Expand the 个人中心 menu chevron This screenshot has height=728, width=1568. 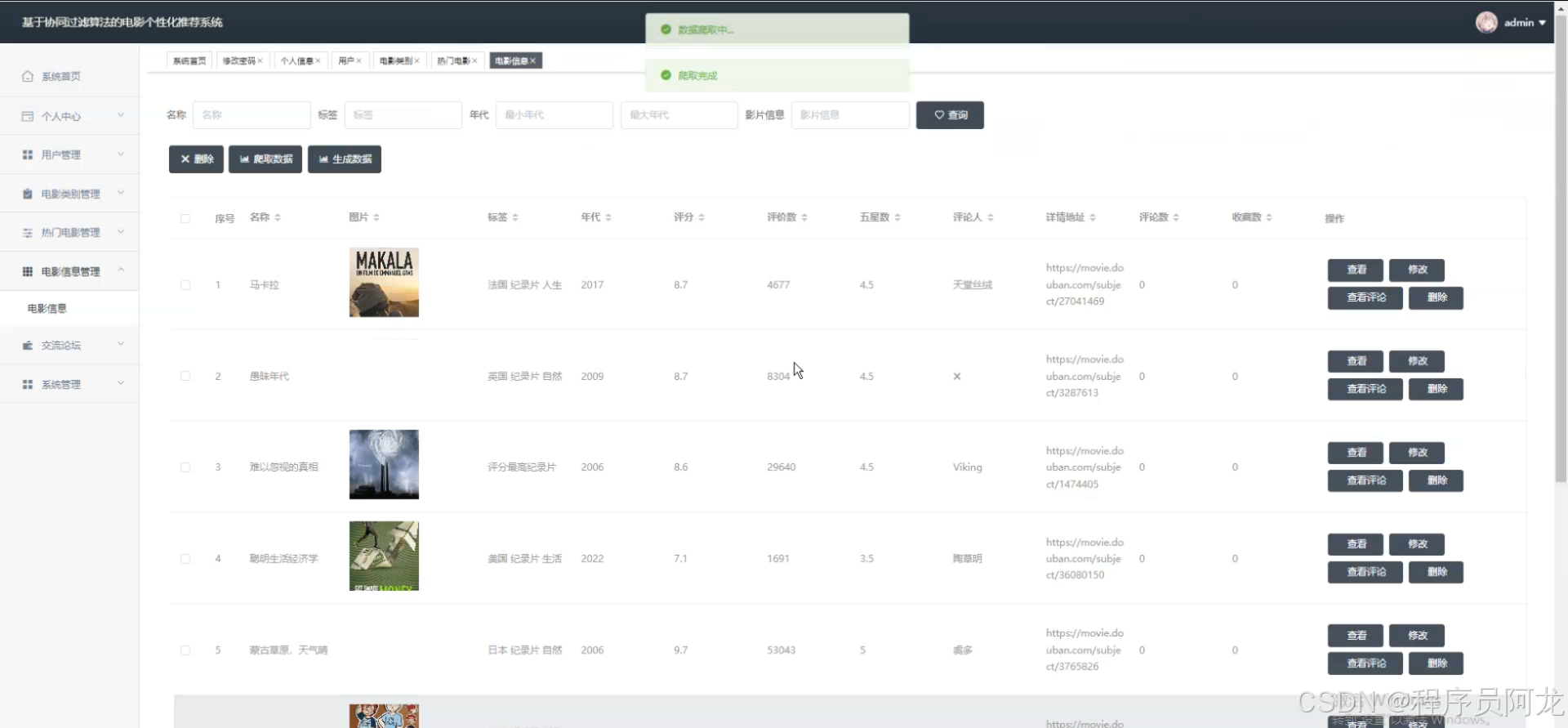click(121, 115)
